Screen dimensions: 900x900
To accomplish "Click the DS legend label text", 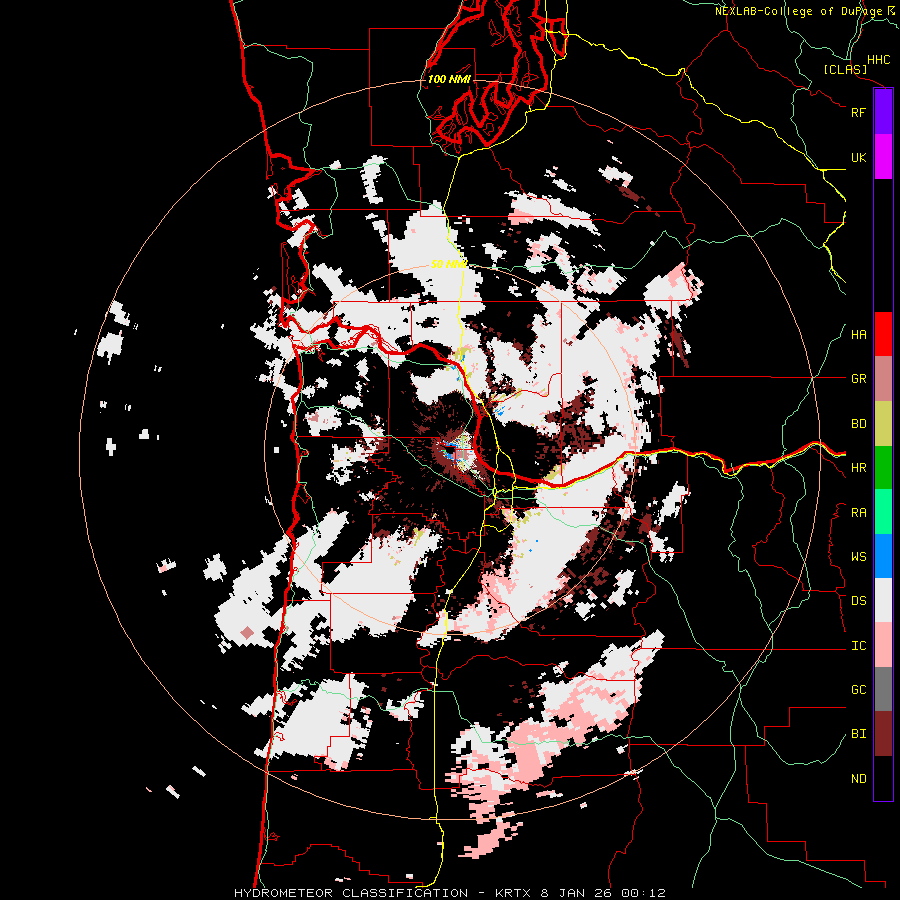I will pyautogui.click(x=858, y=601).
